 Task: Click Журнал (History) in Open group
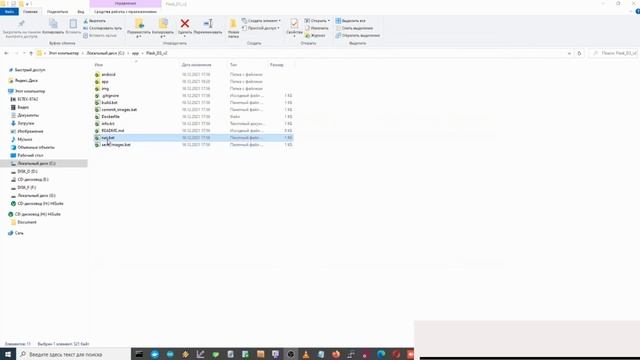tap(315, 36)
